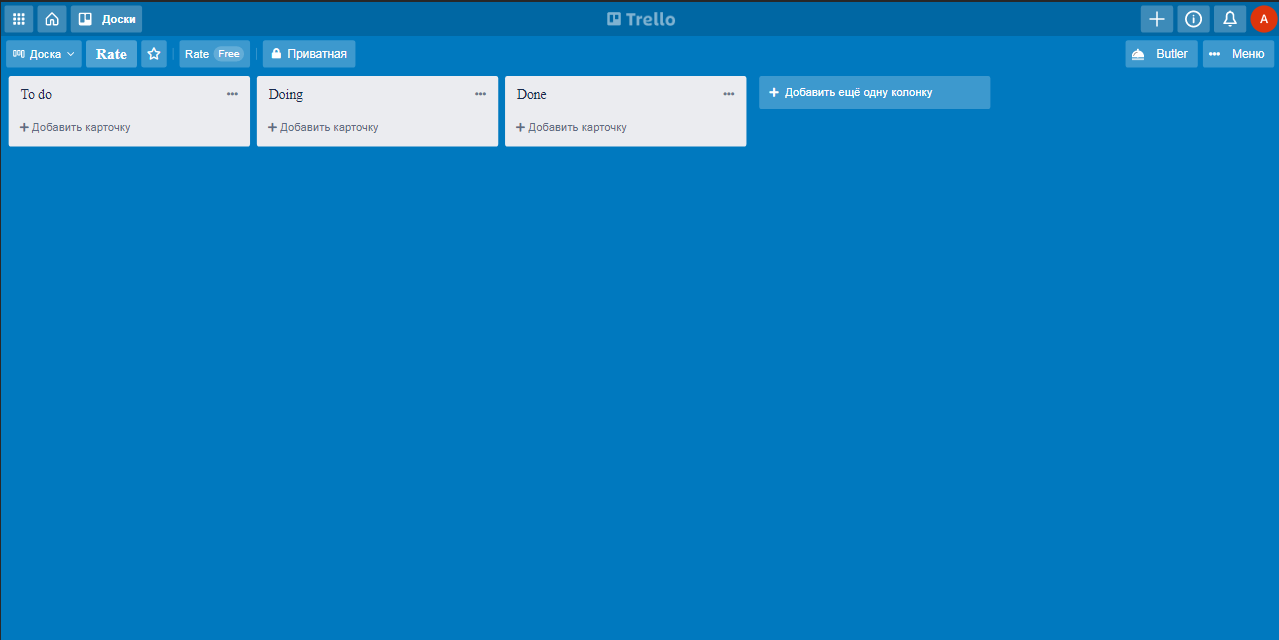Open the Rate Free workspace button
Screen dimensions: 1279x640
coord(214,54)
